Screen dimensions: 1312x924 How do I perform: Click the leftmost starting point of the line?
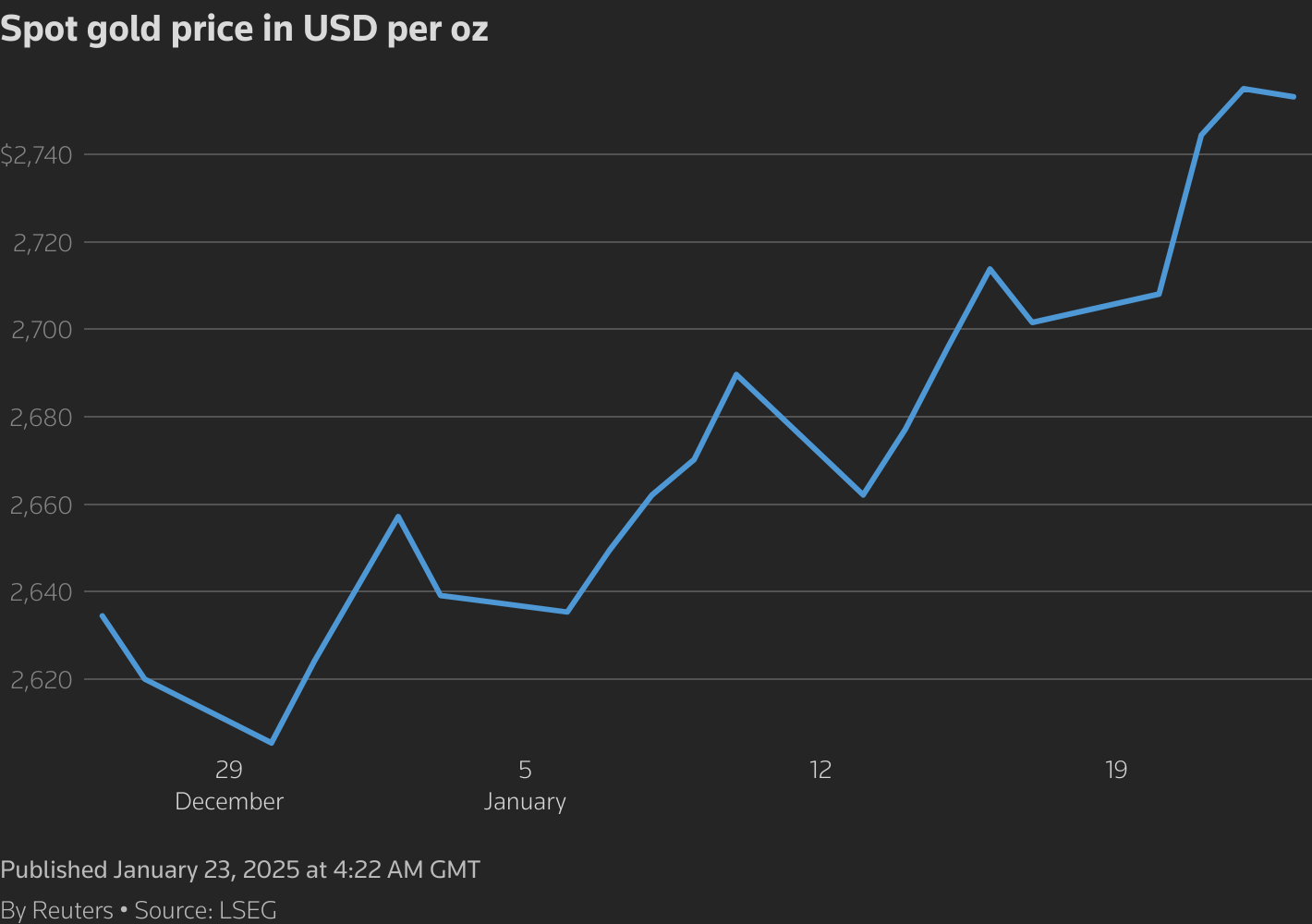pos(102,615)
